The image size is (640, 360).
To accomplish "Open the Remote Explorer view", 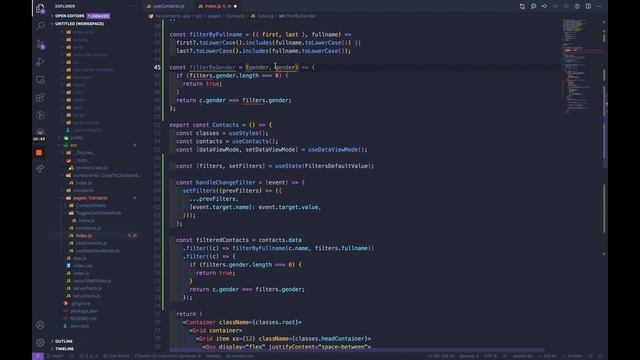I will (40, 80).
